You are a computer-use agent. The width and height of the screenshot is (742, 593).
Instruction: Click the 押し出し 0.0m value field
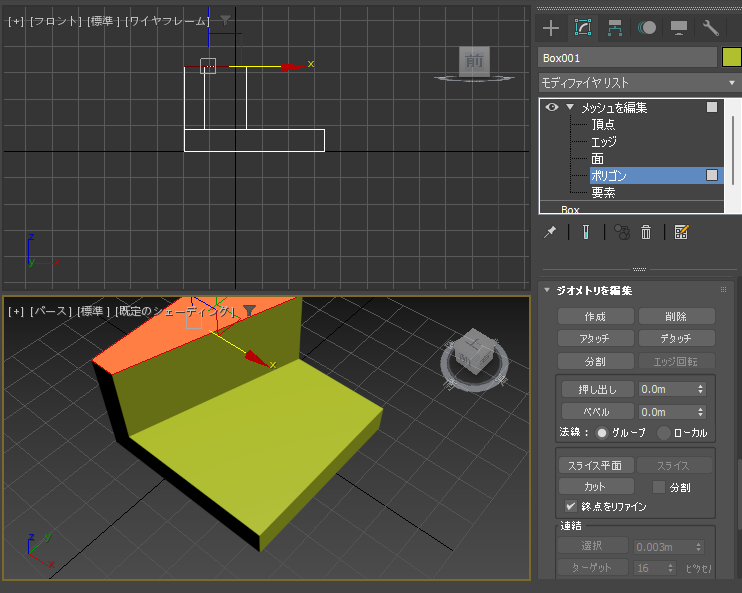[x=666, y=389]
